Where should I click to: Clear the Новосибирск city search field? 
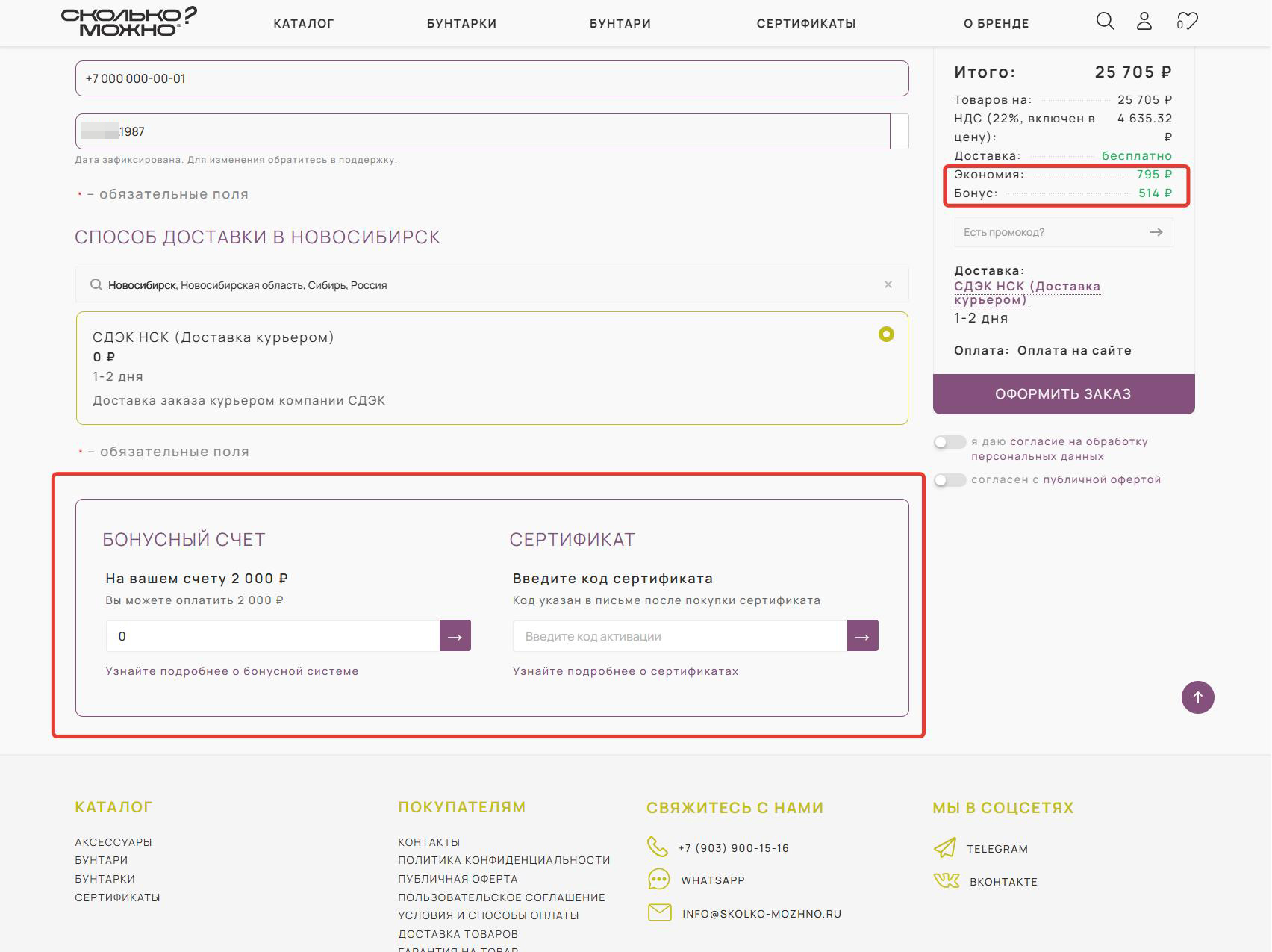coord(888,284)
